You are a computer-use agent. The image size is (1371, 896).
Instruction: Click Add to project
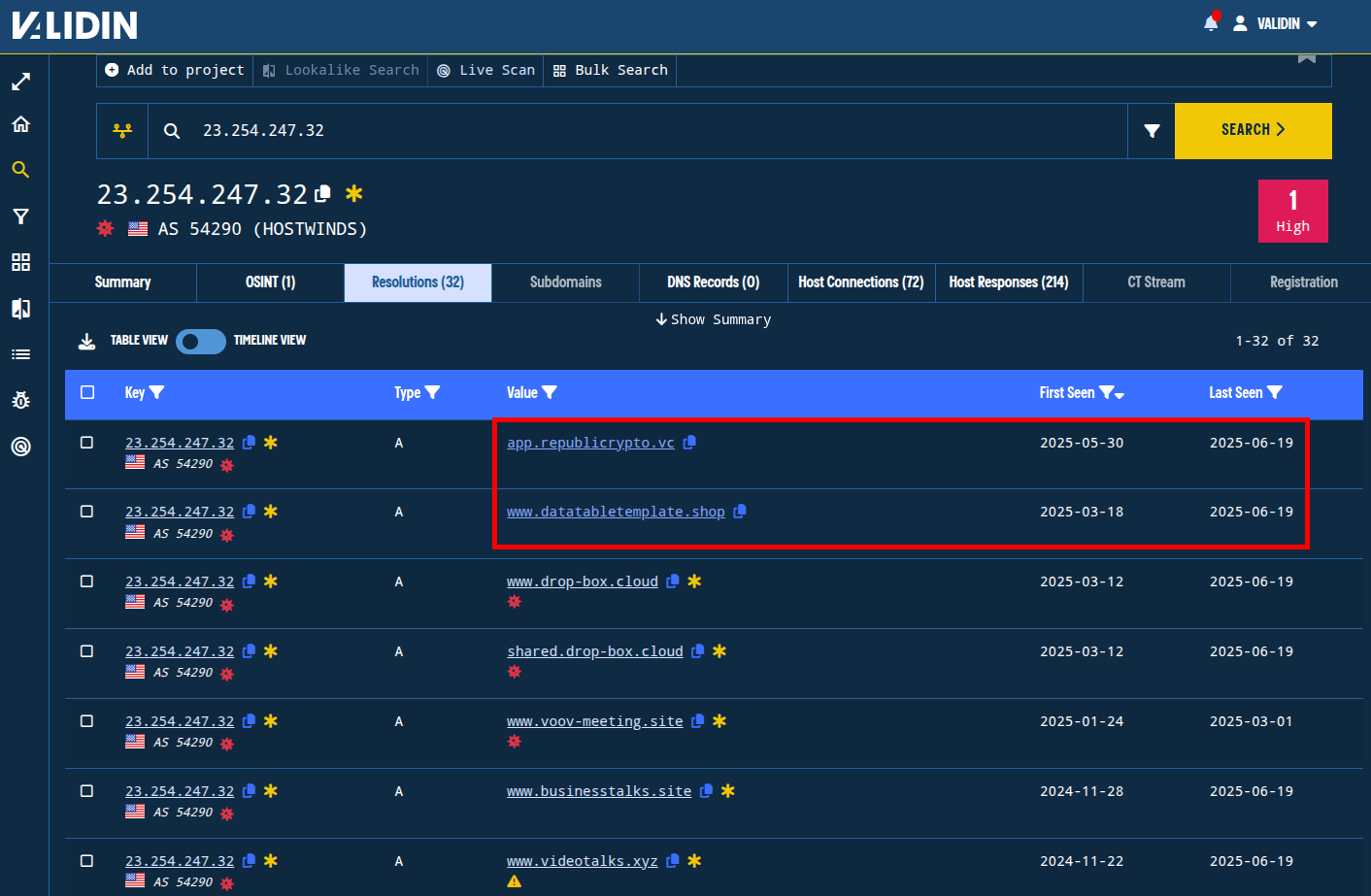(175, 70)
